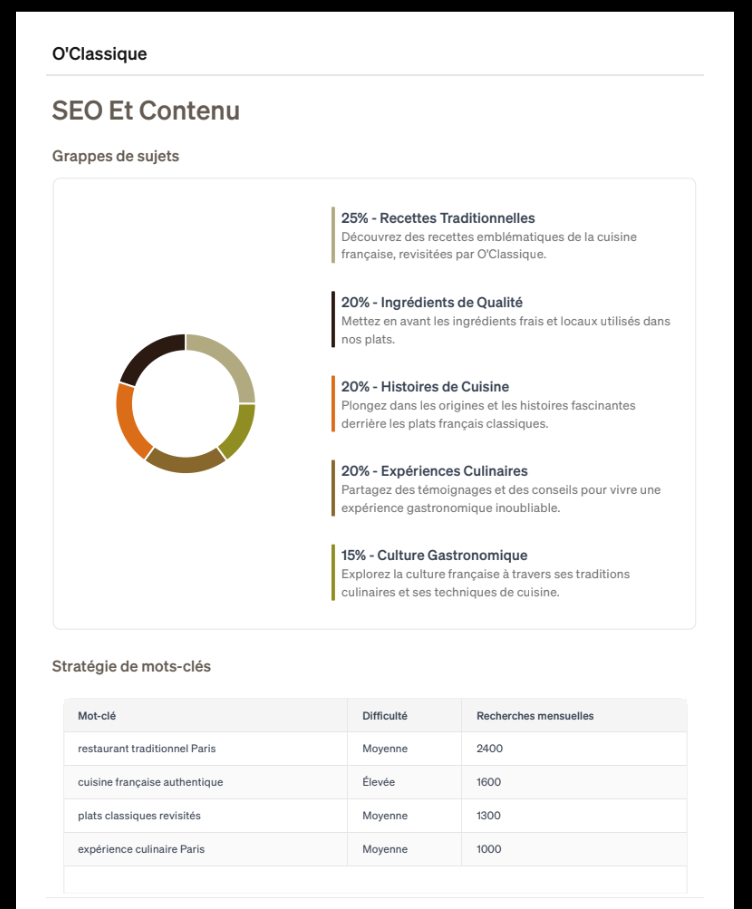Click the O'Classique header title
752x909 pixels.
[x=100, y=54]
